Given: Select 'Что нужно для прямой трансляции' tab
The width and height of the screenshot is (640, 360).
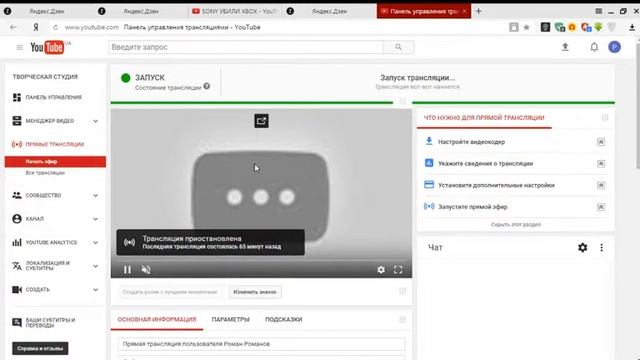Looking at the screenshot, I should [x=484, y=118].
